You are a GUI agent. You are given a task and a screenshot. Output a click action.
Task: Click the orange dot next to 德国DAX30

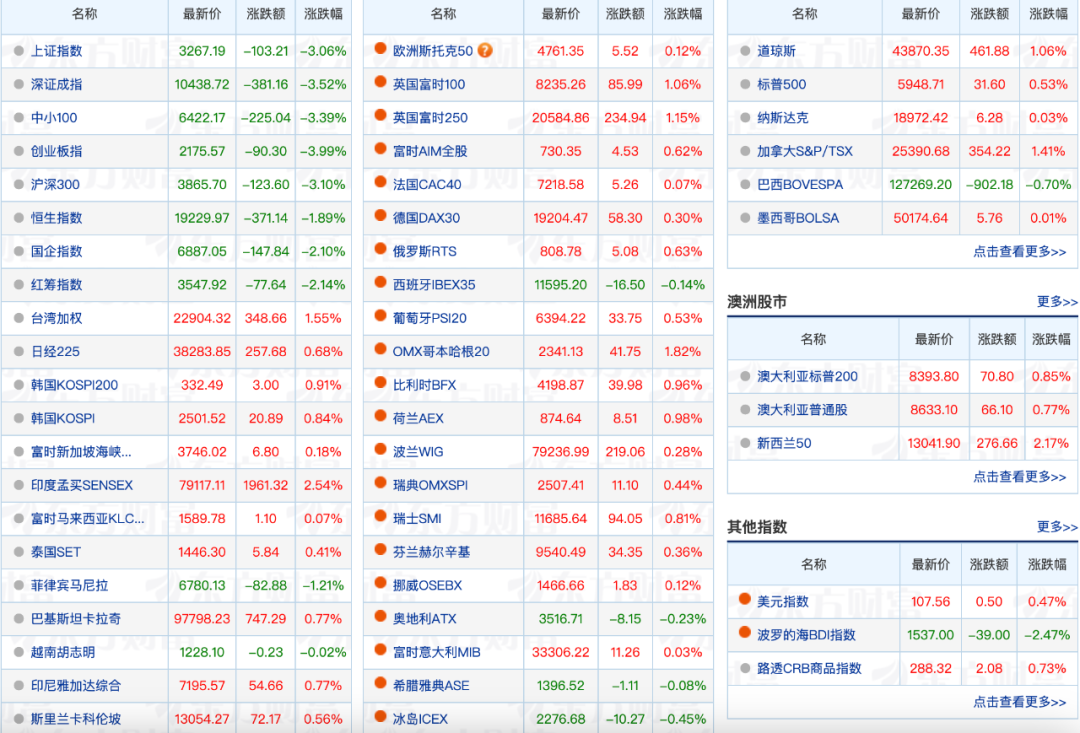pyautogui.click(x=380, y=217)
